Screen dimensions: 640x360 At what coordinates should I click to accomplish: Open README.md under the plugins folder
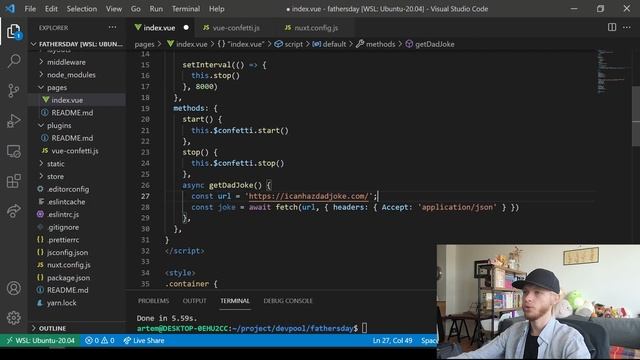coord(77,138)
